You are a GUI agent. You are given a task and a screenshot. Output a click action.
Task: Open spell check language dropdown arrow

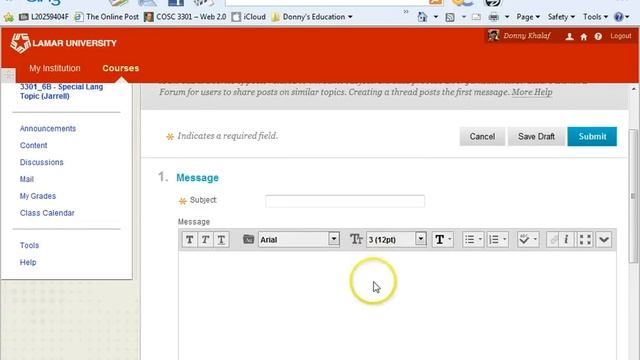click(535, 239)
